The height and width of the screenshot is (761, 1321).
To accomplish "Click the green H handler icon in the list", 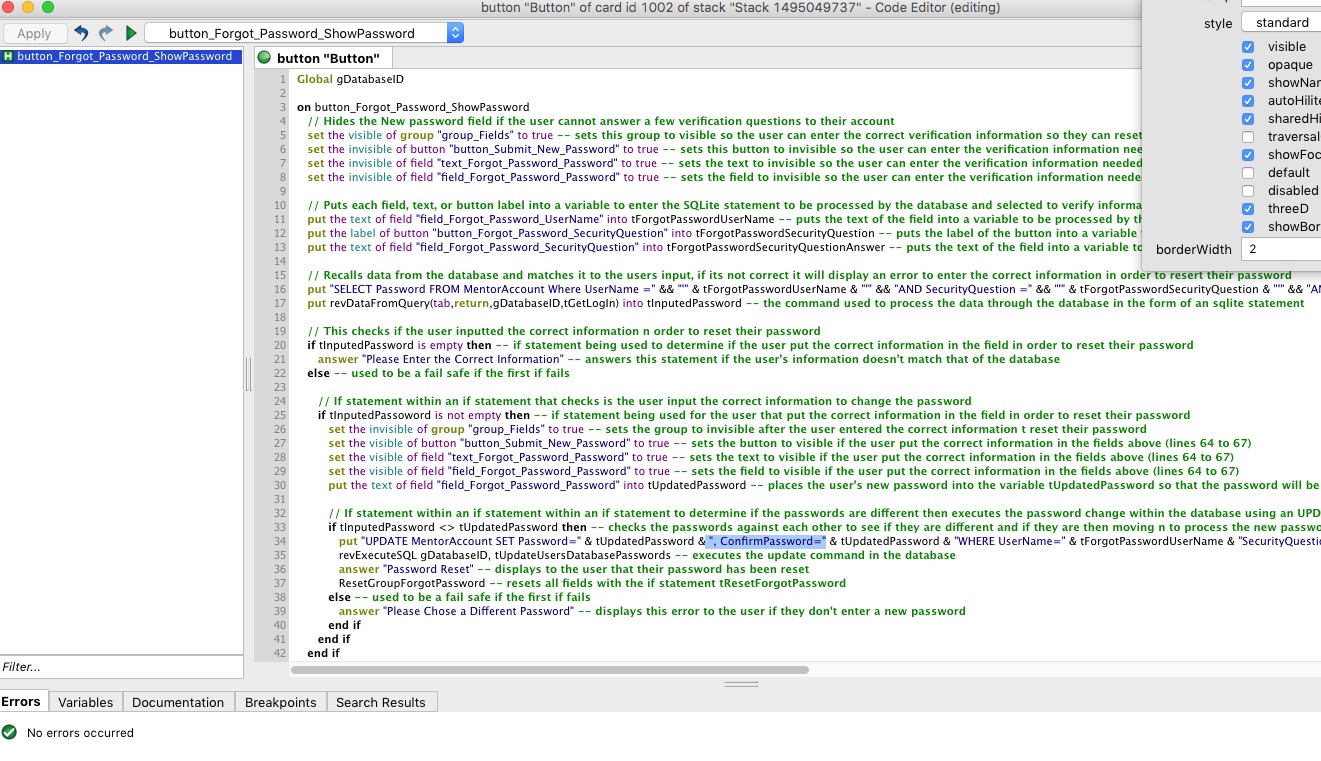I will click(x=8, y=57).
